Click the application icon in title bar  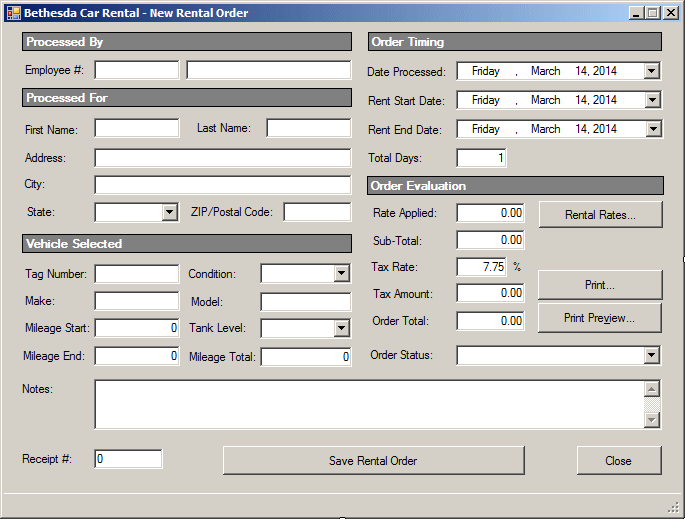[x=14, y=13]
